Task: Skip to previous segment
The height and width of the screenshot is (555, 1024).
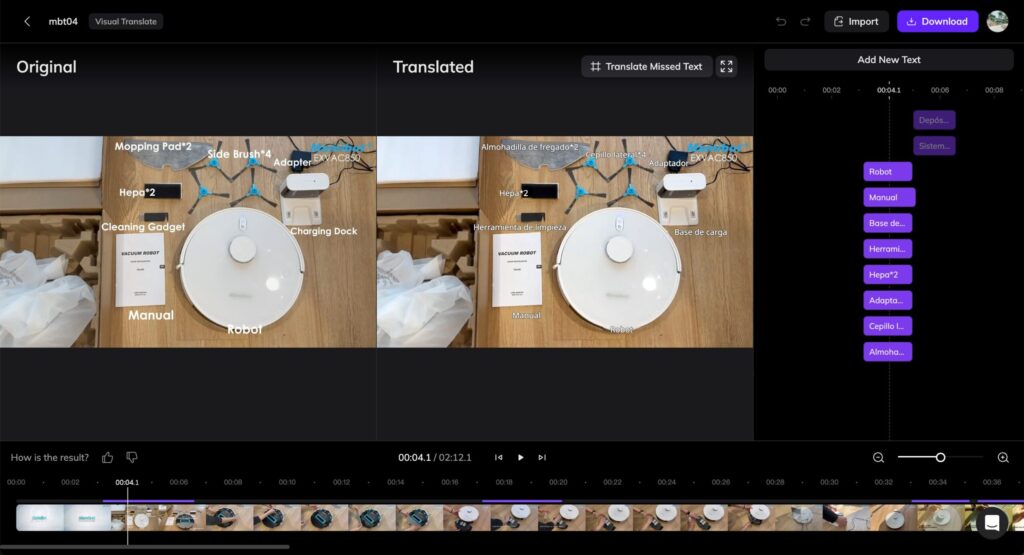Action: pos(498,458)
